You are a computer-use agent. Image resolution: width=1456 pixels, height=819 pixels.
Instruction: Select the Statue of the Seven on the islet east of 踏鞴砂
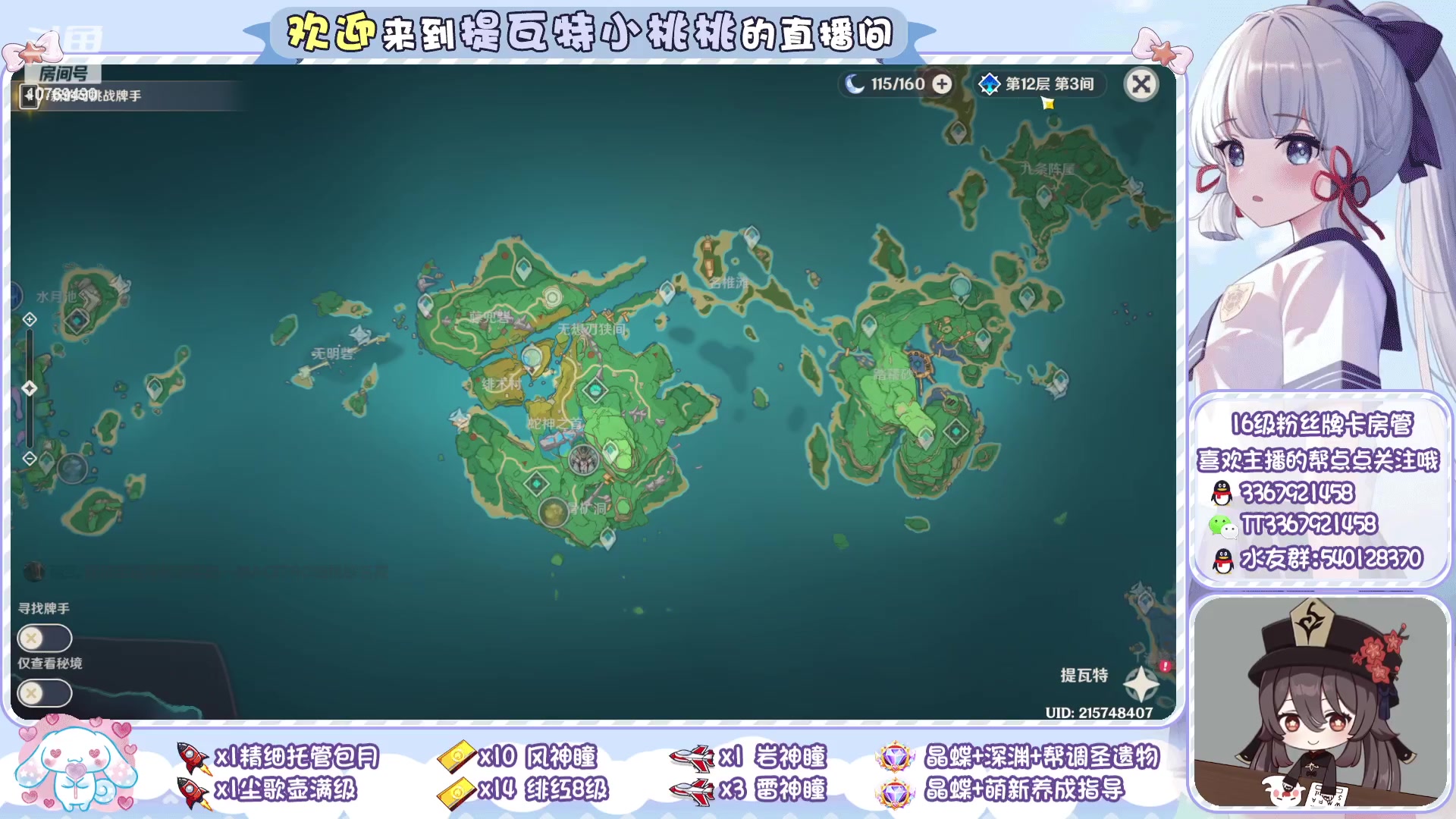[1059, 381]
